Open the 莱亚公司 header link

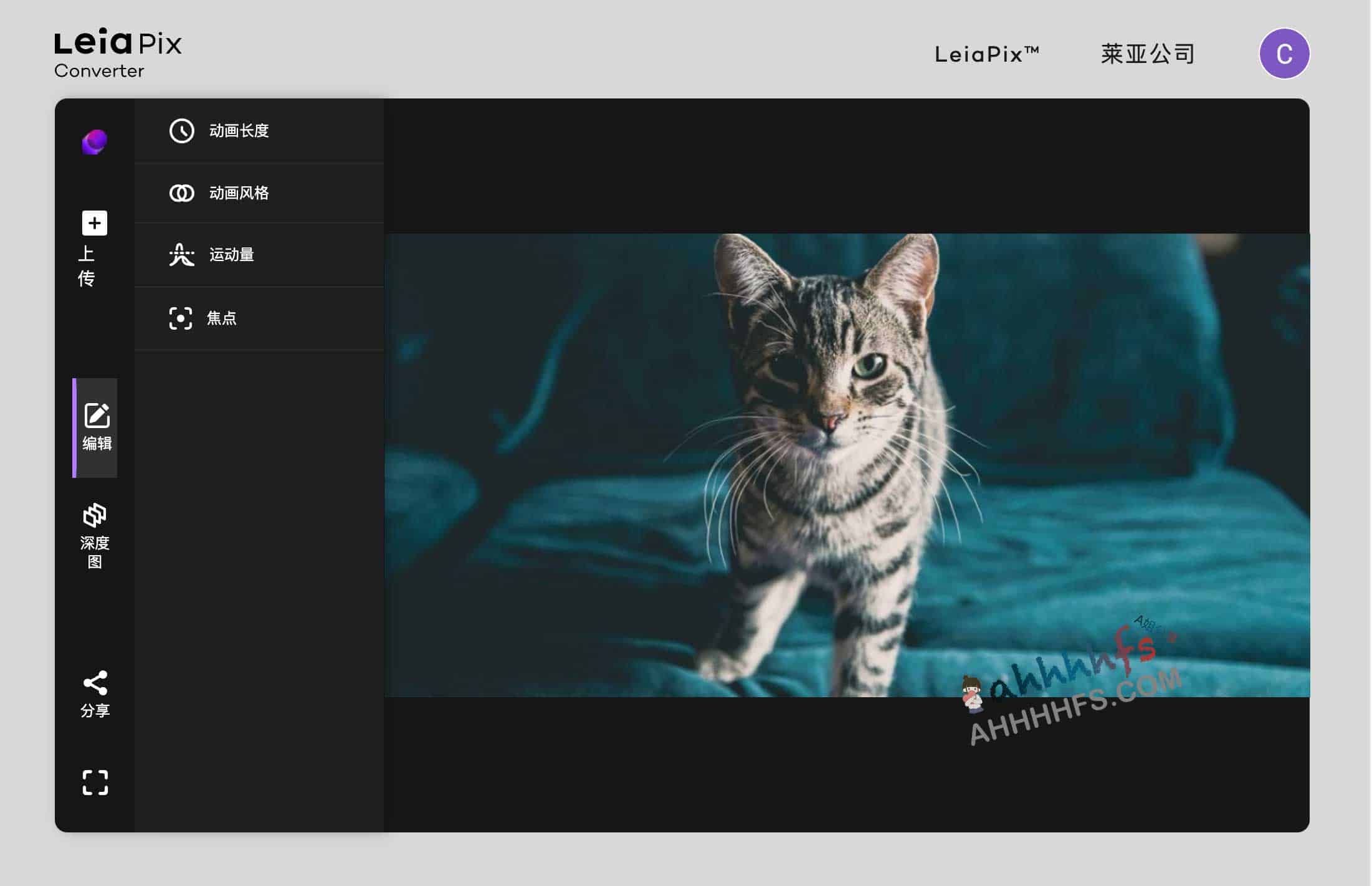click(x=1147, y=54)
